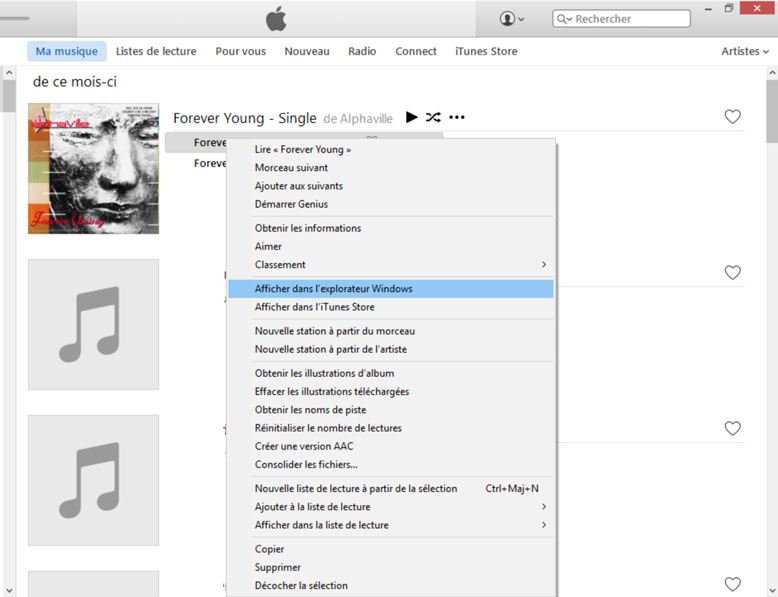Love the bottom album with heart icon
The width and height of the screenshot is (778, 597).
pyautogui.click(x=732, y=584)
